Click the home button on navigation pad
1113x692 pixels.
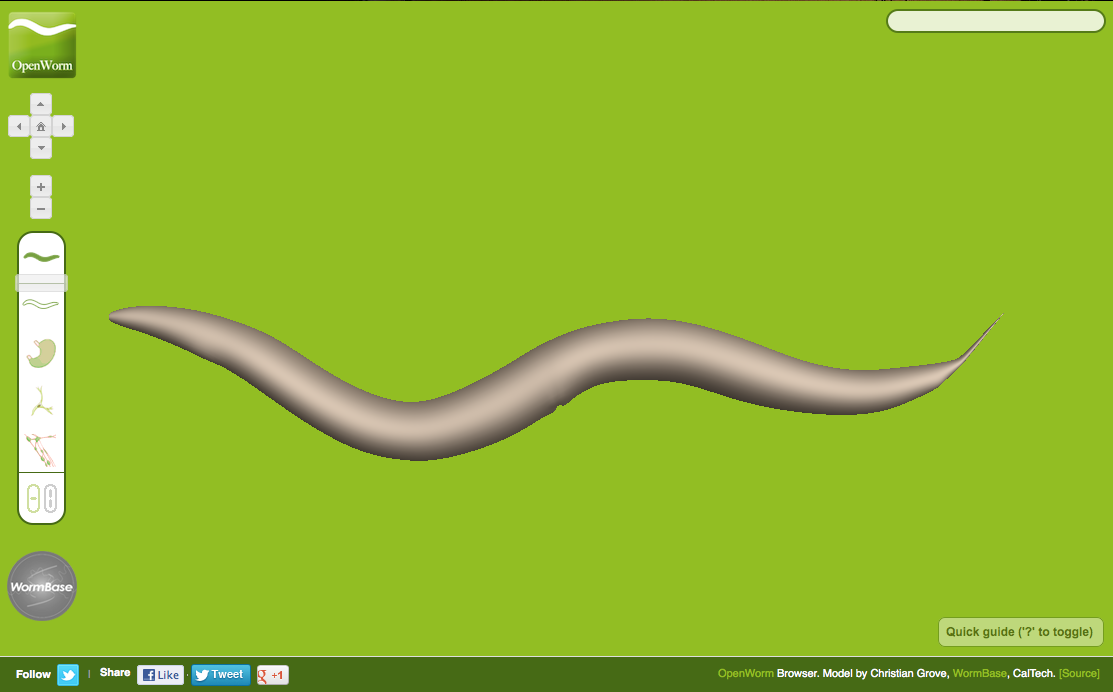[41, 126]
